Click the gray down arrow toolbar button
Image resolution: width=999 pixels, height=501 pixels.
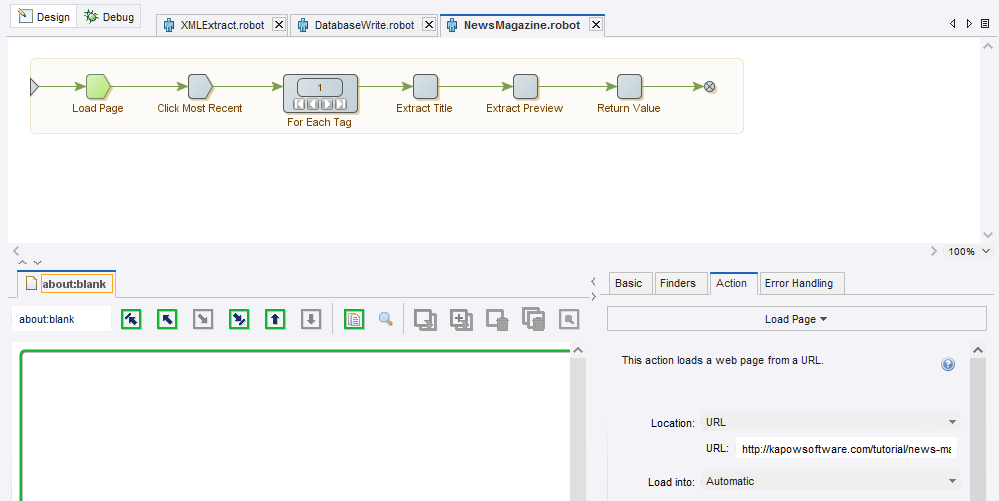[311, 320]
